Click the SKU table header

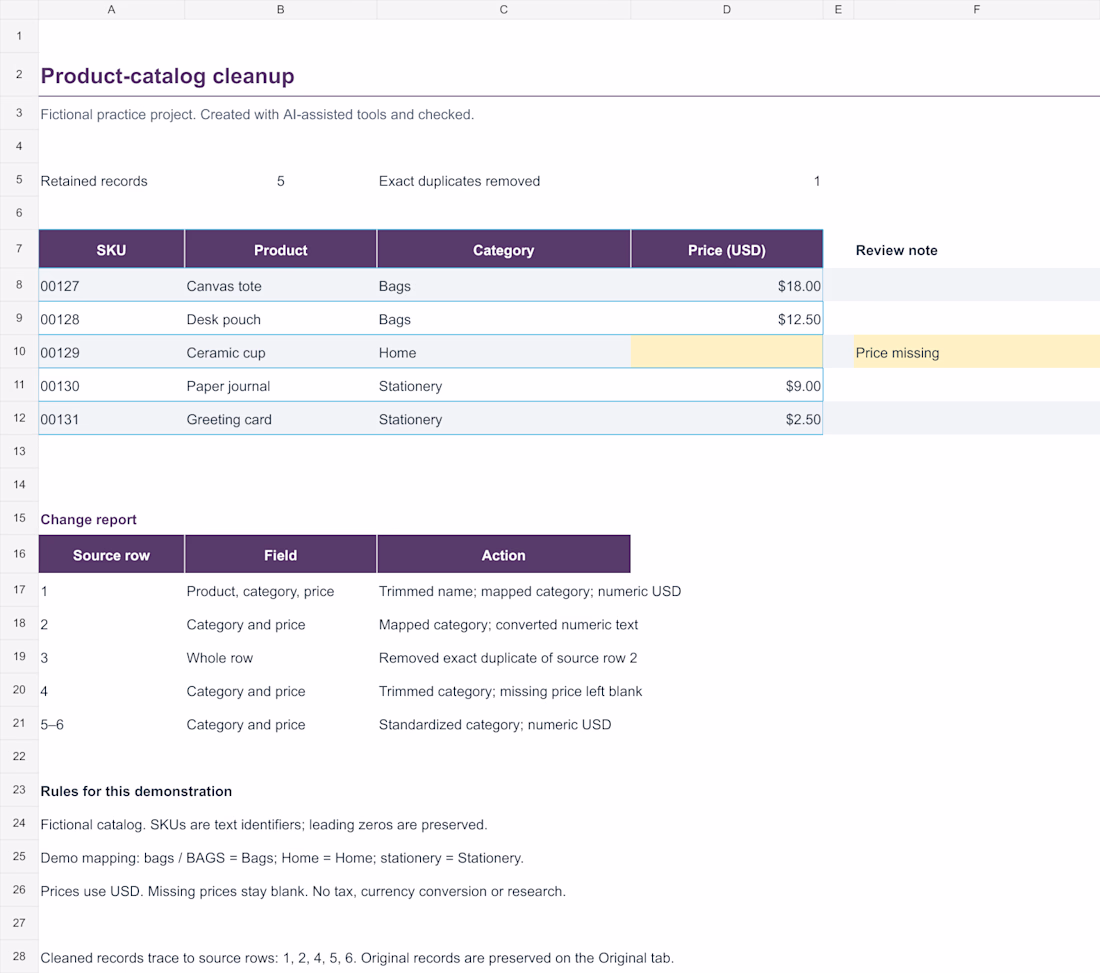(112, 250)
